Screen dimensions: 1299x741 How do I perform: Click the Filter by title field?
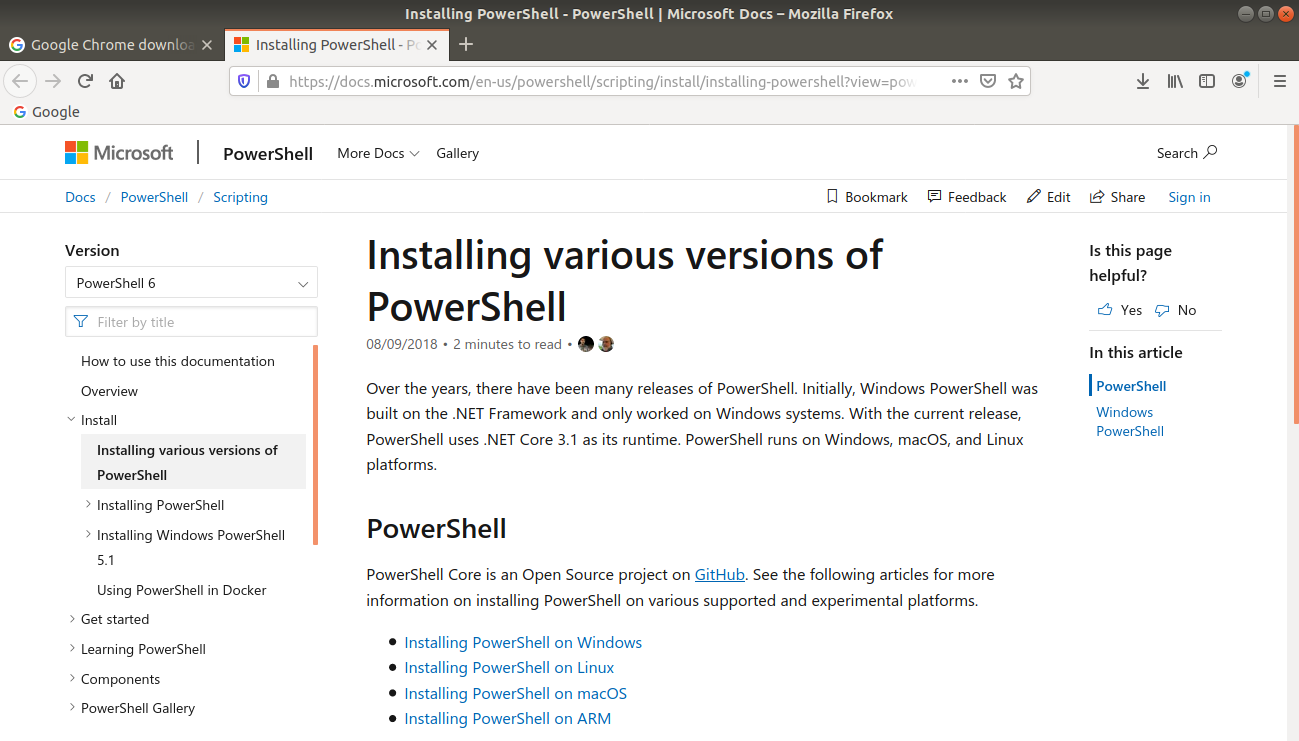(191, 322)
